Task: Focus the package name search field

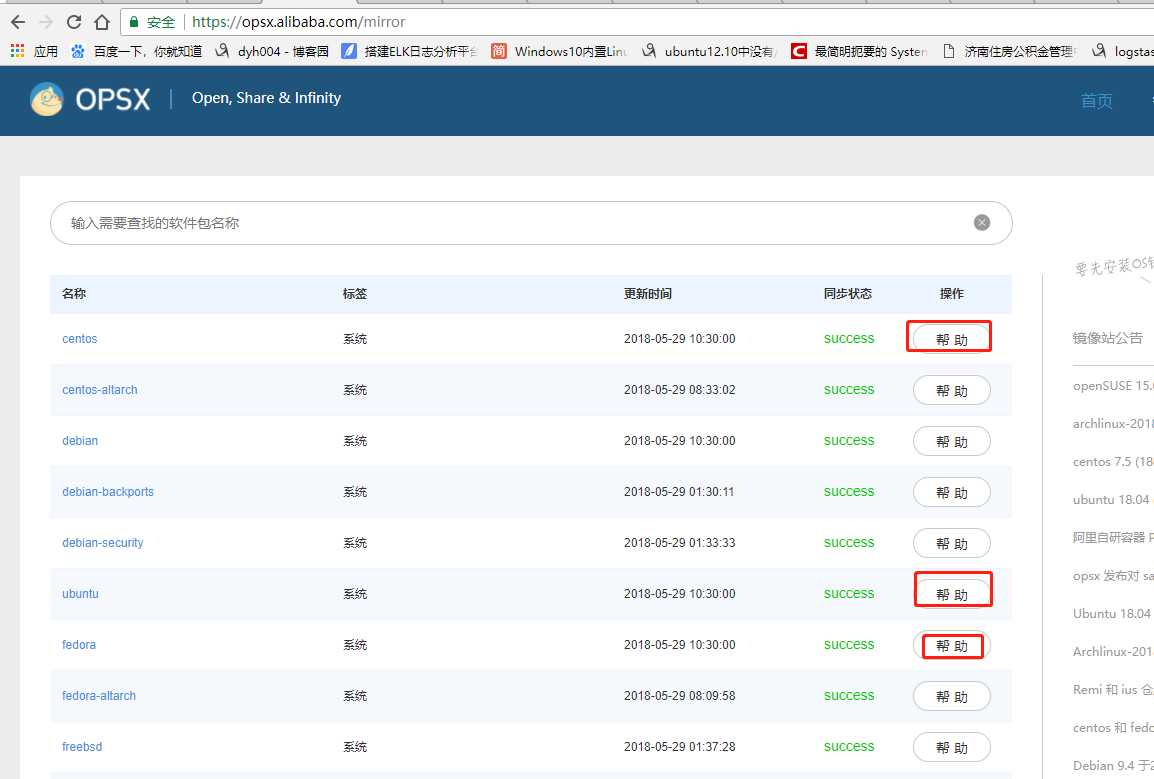Action: pyautogui.click(x=531, y=223)
